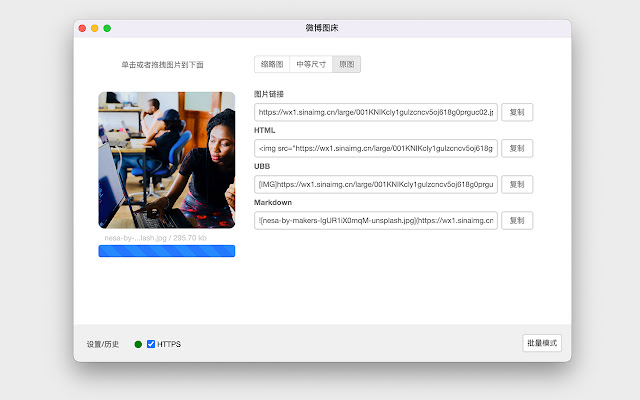Screen dimensions: 640x400
Task: Select the 中等尺寸 medium size tab
Action: click(x=311, y=64)
